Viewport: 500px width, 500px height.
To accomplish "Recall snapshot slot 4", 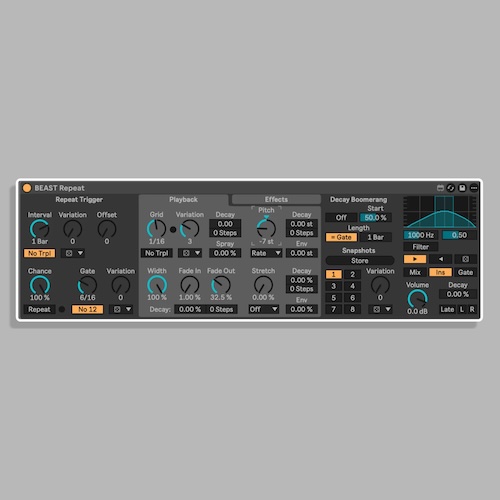I will coord(352,286).
